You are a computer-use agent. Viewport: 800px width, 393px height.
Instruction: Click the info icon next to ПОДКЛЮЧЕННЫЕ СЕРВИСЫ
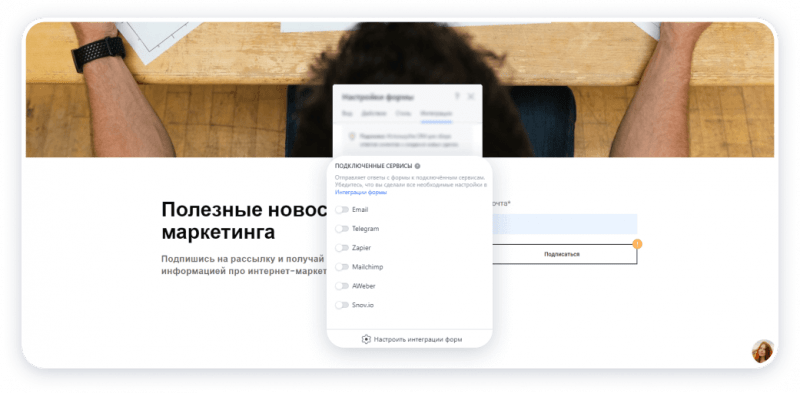click(x=417, y=166)
